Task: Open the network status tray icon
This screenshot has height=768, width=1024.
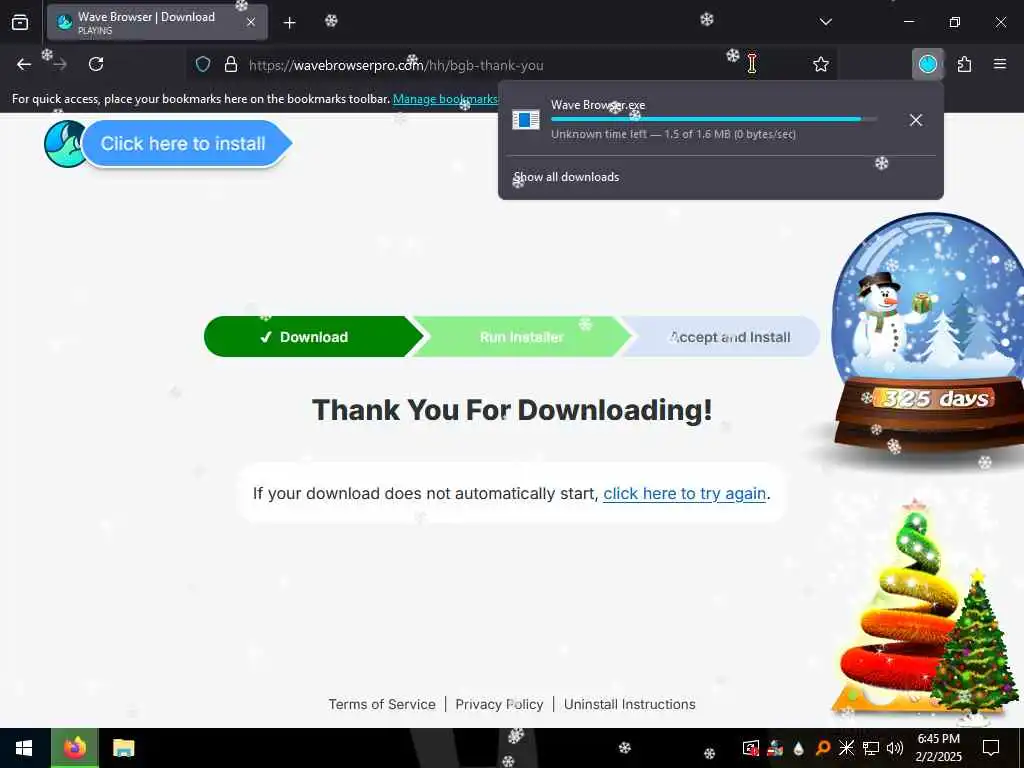Action: pos(871,748)
